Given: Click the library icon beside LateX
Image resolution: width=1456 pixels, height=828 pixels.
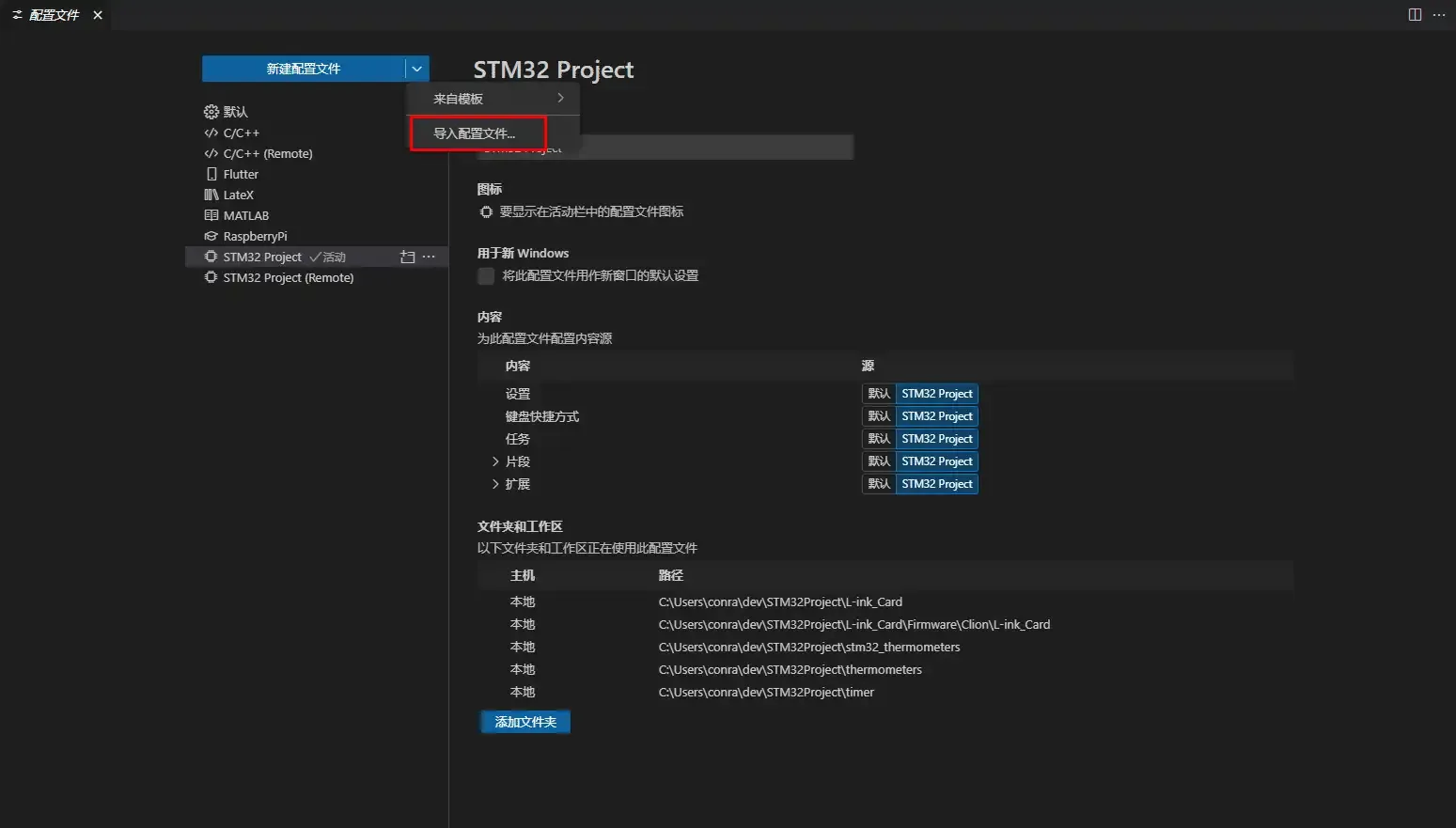Looking at the screenshot, I should [x=211, y=195].
